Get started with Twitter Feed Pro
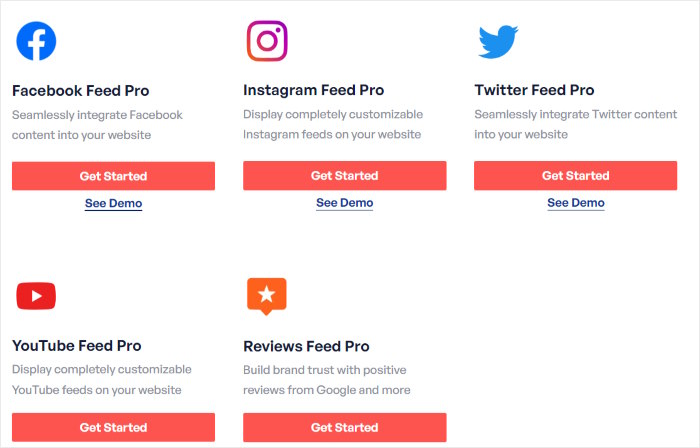Screen dimensions: 700x448 (x=575, y=176)
